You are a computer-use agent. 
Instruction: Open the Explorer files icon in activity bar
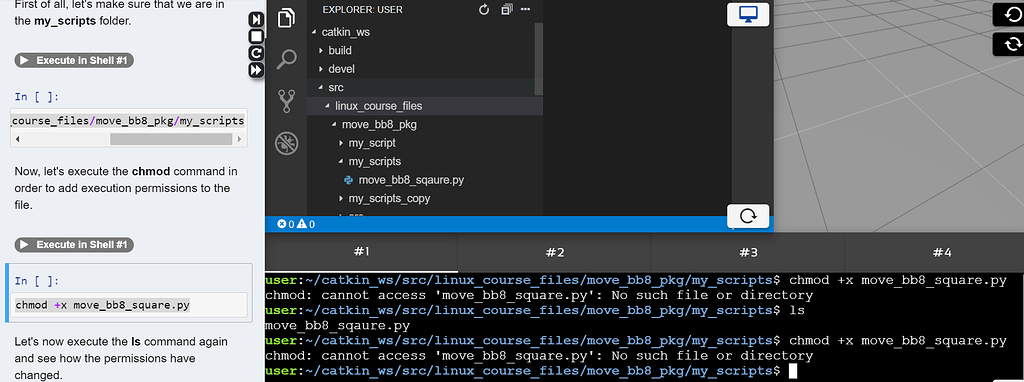(x=287, y=17)
